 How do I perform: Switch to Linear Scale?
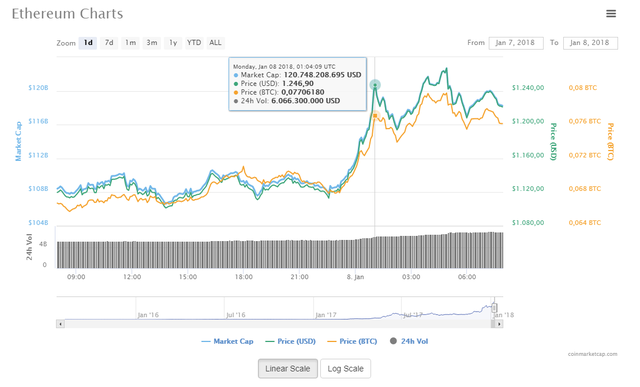288,369
